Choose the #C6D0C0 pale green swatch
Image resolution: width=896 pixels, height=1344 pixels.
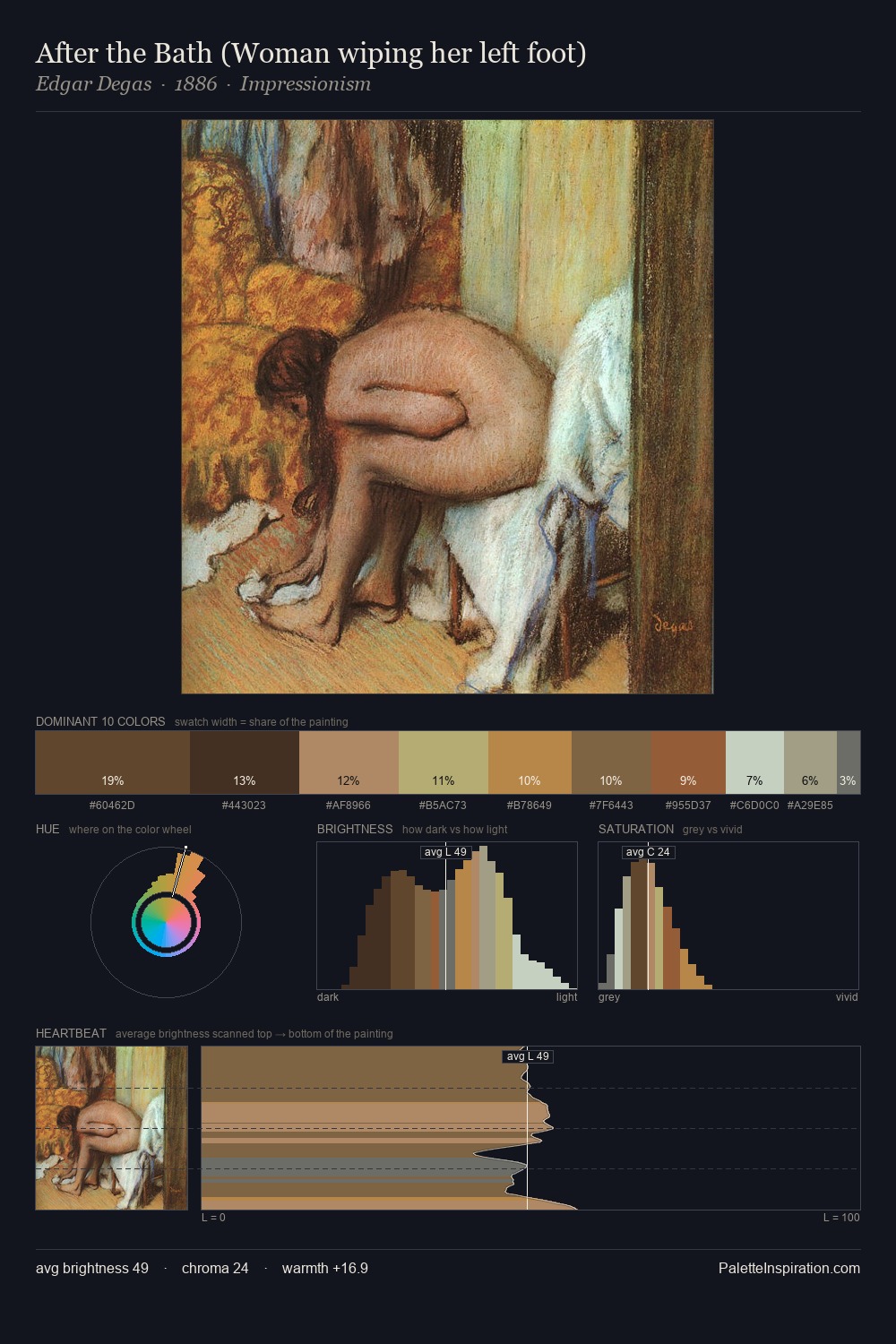coord(754,762)
